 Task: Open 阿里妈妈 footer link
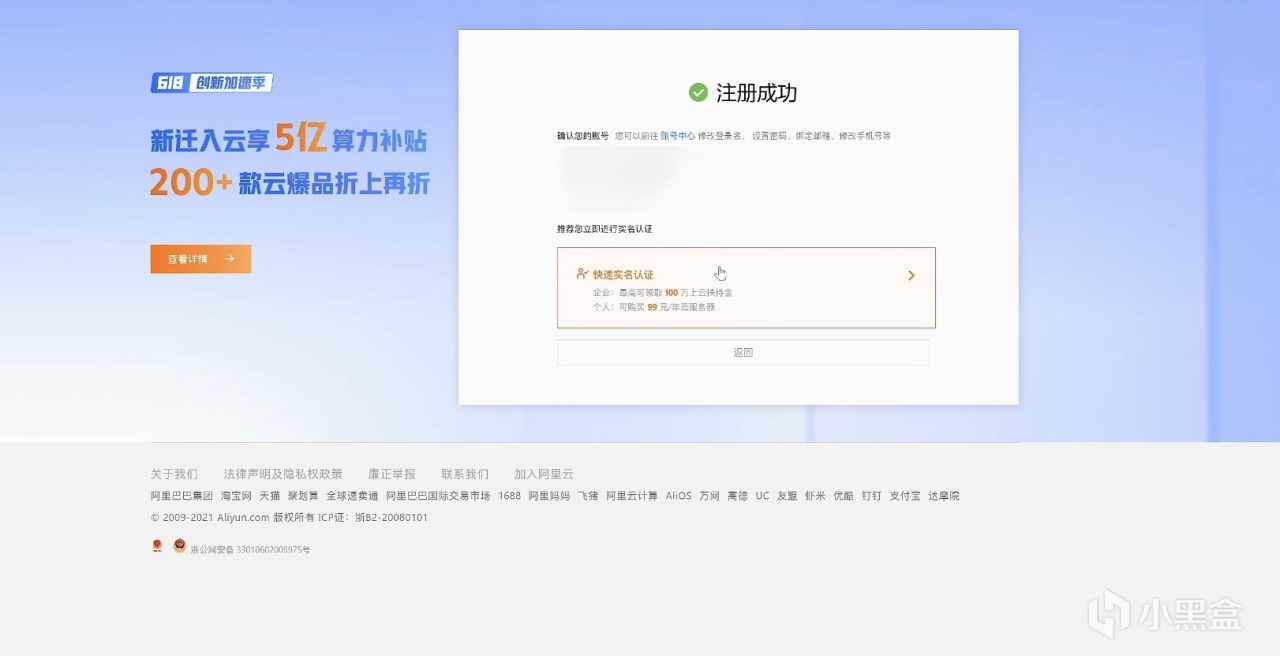549,496
